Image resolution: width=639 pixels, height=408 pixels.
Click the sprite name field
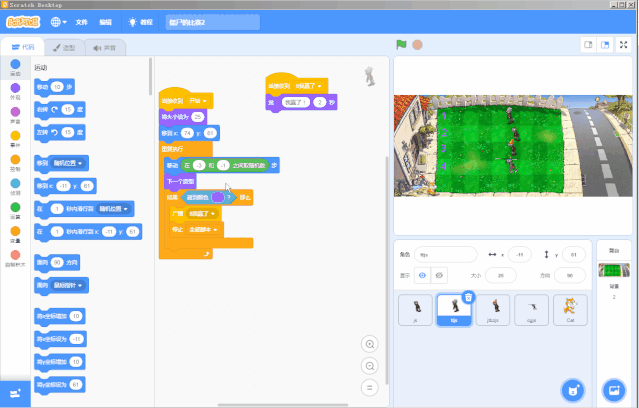[x=445, y=255]
